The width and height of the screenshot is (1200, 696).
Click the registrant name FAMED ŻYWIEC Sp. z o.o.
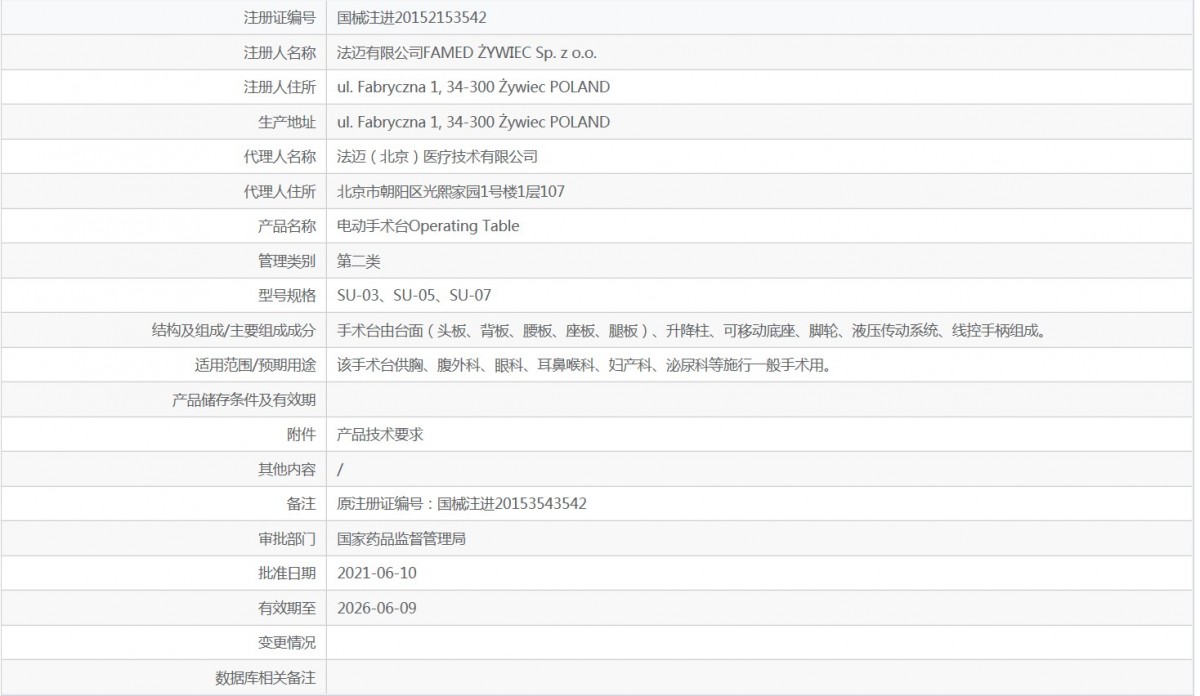point(467,52)
